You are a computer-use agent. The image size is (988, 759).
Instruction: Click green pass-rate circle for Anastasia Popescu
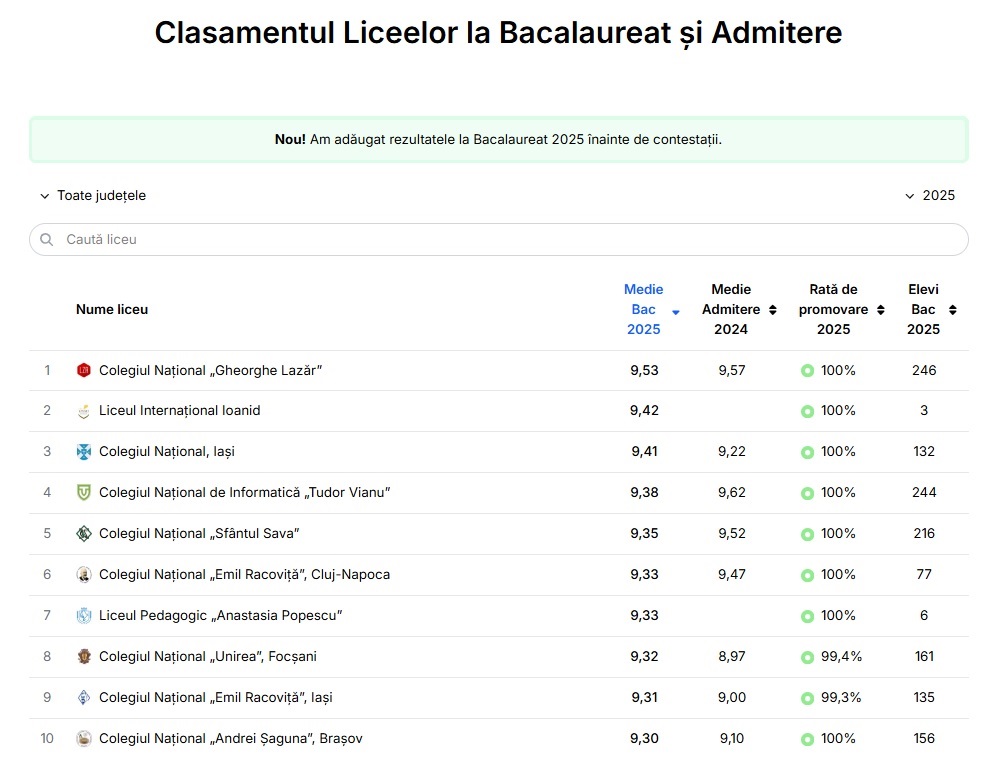(x=807, y=617)
